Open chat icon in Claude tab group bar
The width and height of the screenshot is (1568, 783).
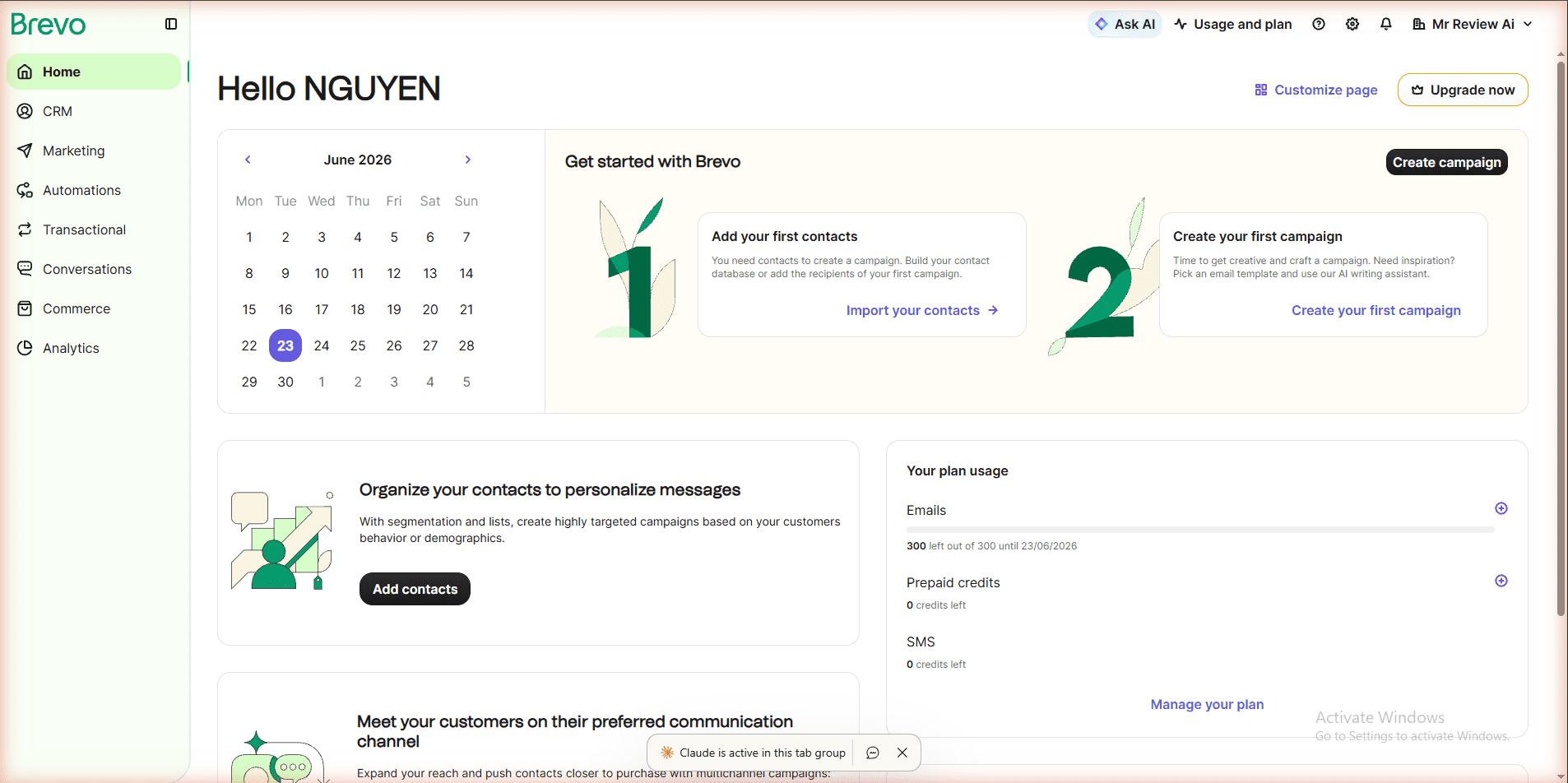[873, 753]
